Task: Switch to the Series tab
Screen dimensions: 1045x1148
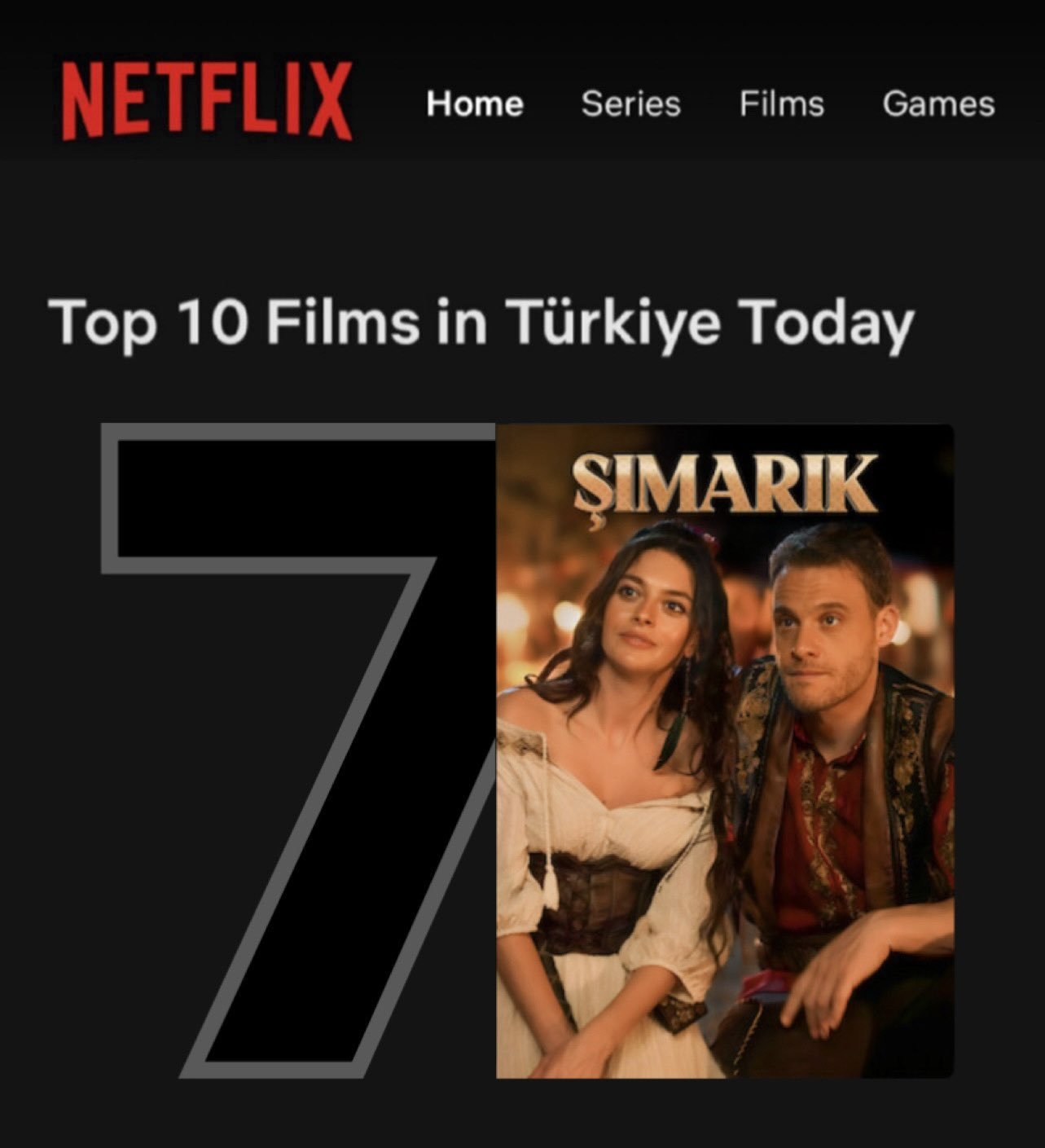Action: coord(630,103)
